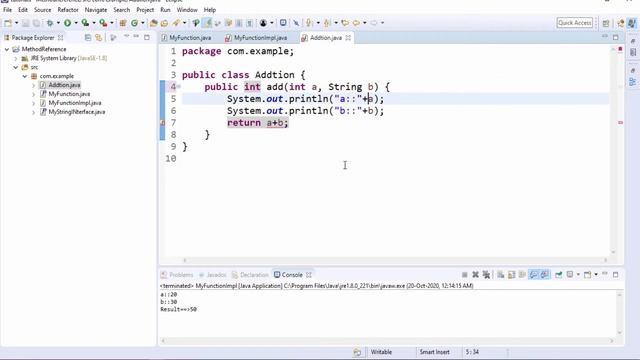Image resolution: width=640 pixels, height=360 pixels.
Task: Click the New file toolbar icon
Action: pos(8,23)
